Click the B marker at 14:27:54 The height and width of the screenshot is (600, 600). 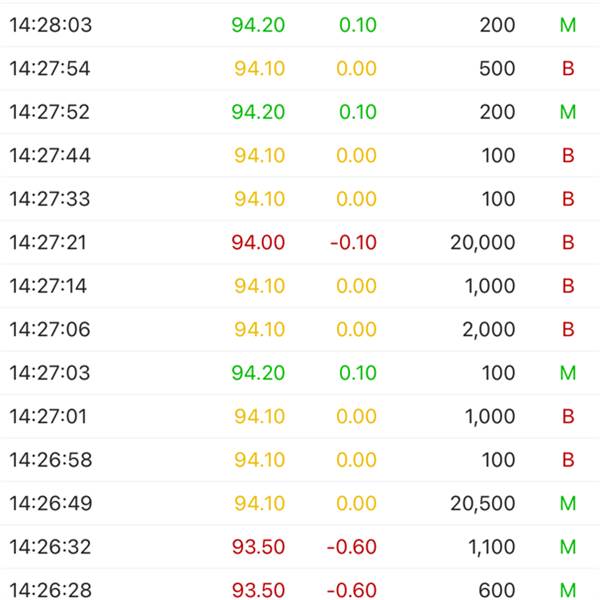(568, 69)
